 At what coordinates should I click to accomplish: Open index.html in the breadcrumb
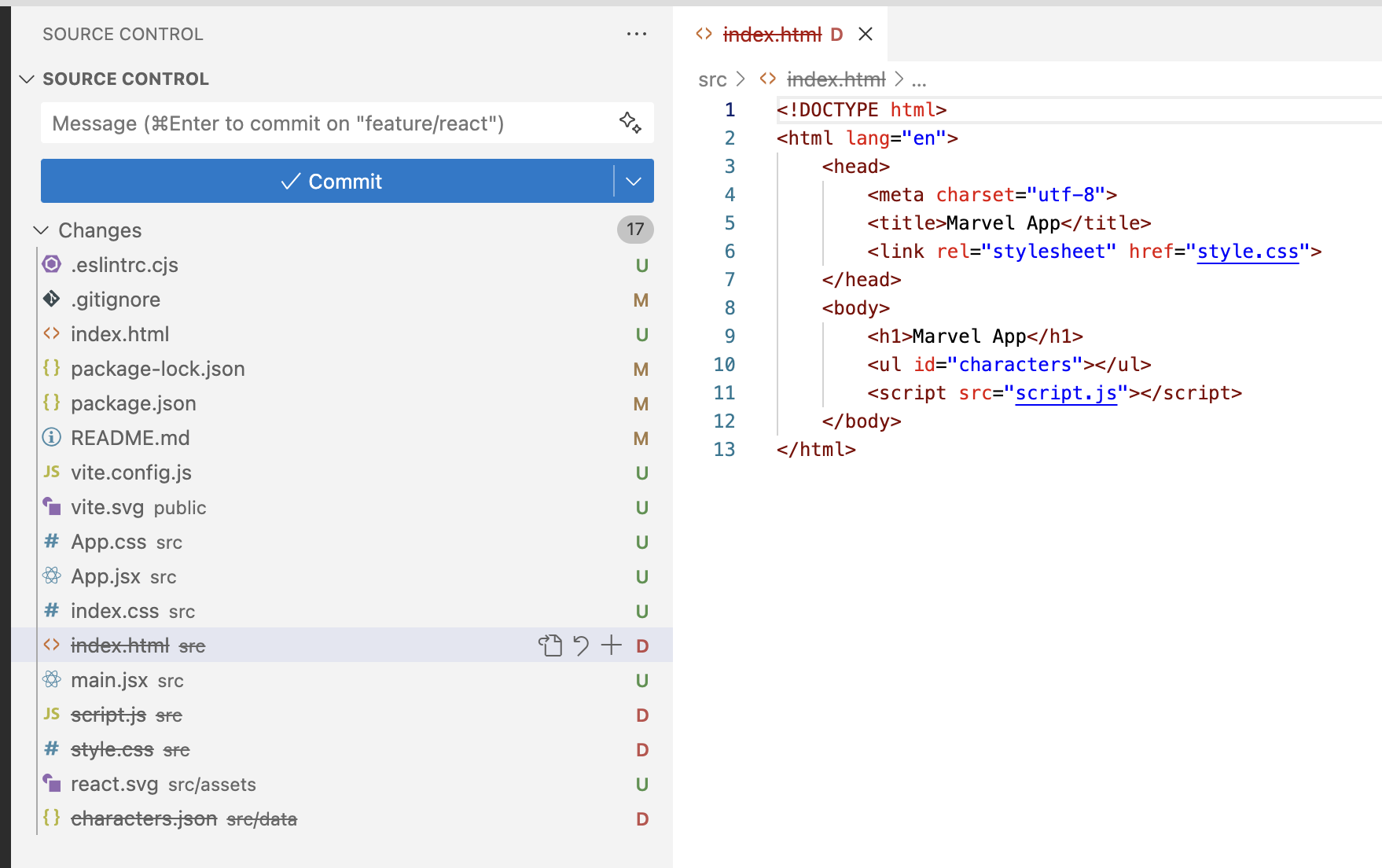pos(836,79)
